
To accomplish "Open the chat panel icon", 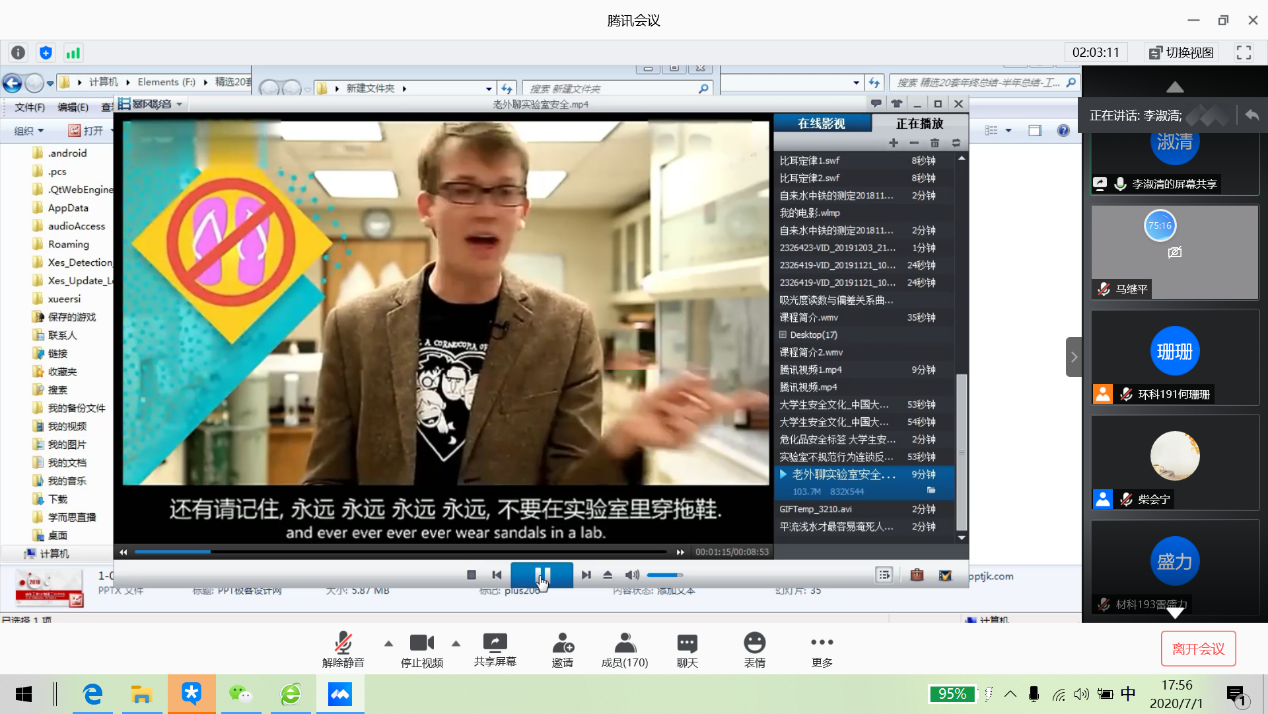I will [687, 643].
